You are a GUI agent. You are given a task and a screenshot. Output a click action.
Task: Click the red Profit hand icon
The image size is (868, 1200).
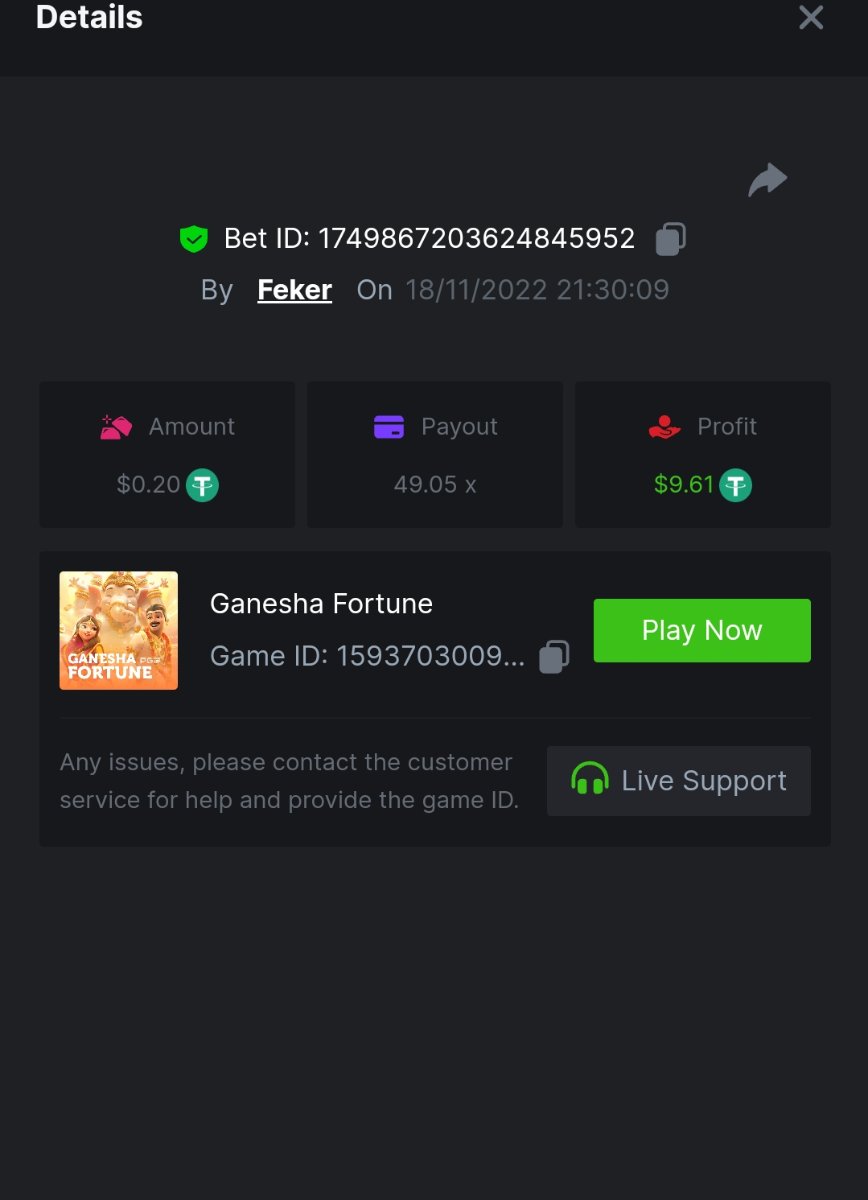(664, 427)
